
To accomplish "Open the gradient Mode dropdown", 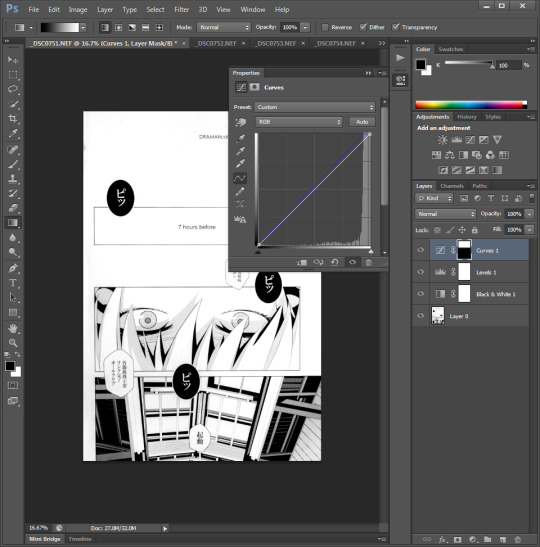I will point(224,27).
